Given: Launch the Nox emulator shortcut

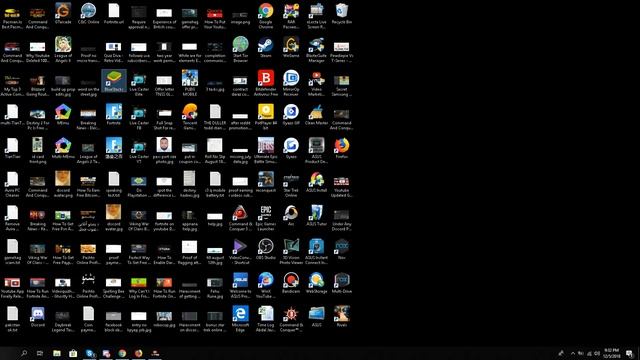Looking at the screenshot, I should [342, 249].
